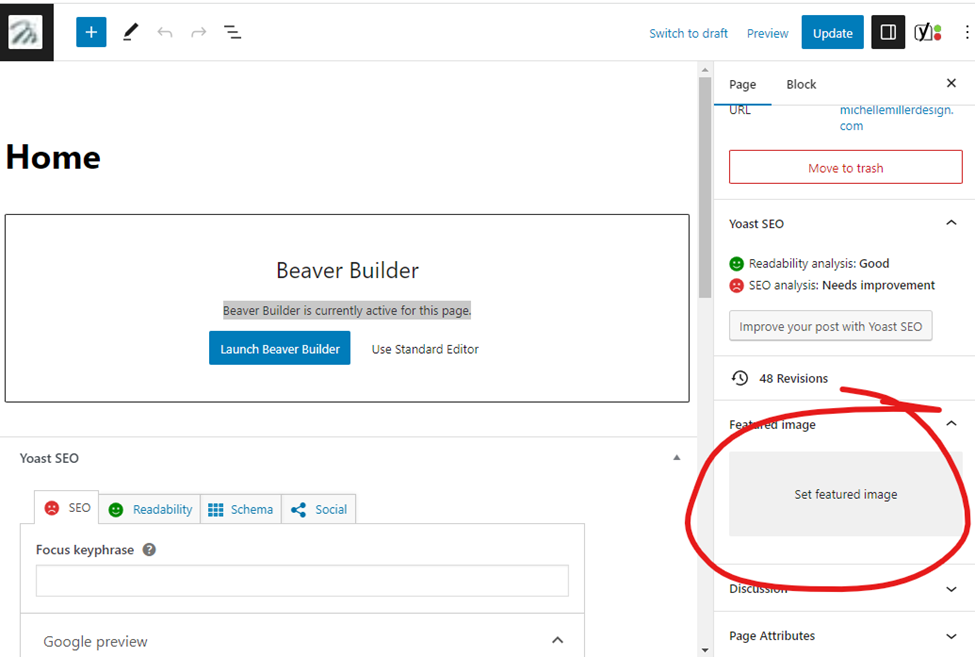Click Move to trash button

[846, 167]
